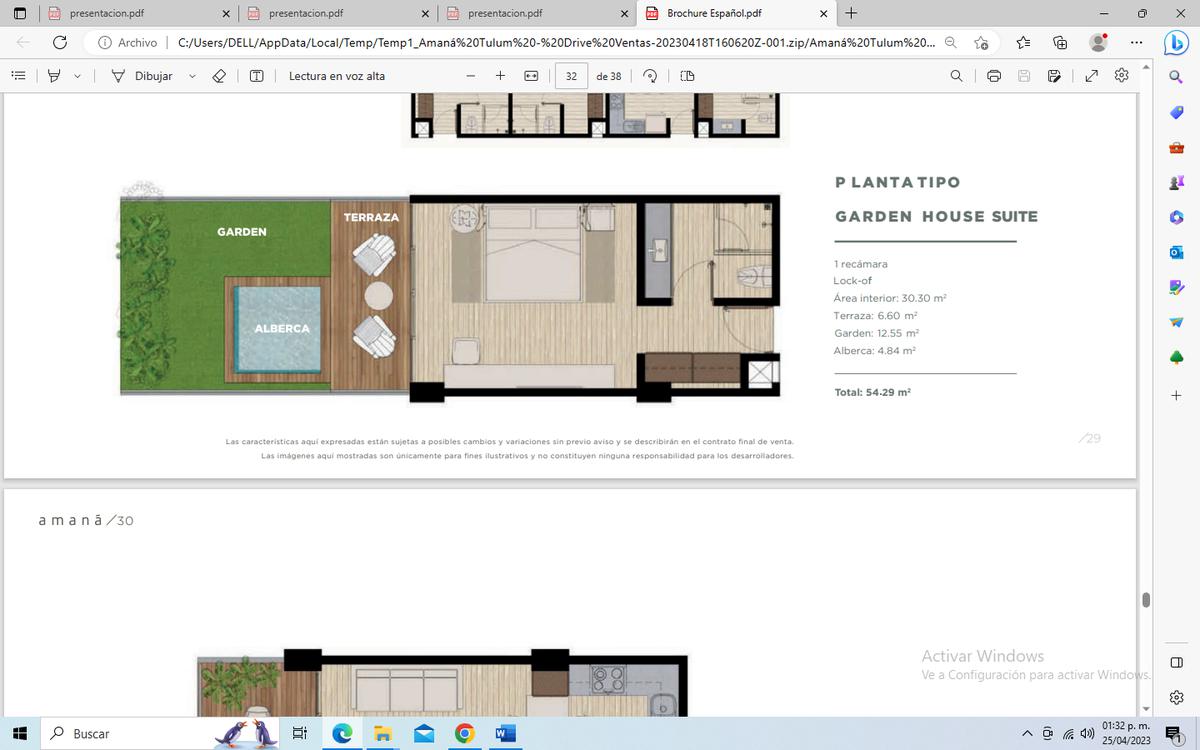Click the rotate page icon
1200x750 pixels.
[x=651, y=76]
